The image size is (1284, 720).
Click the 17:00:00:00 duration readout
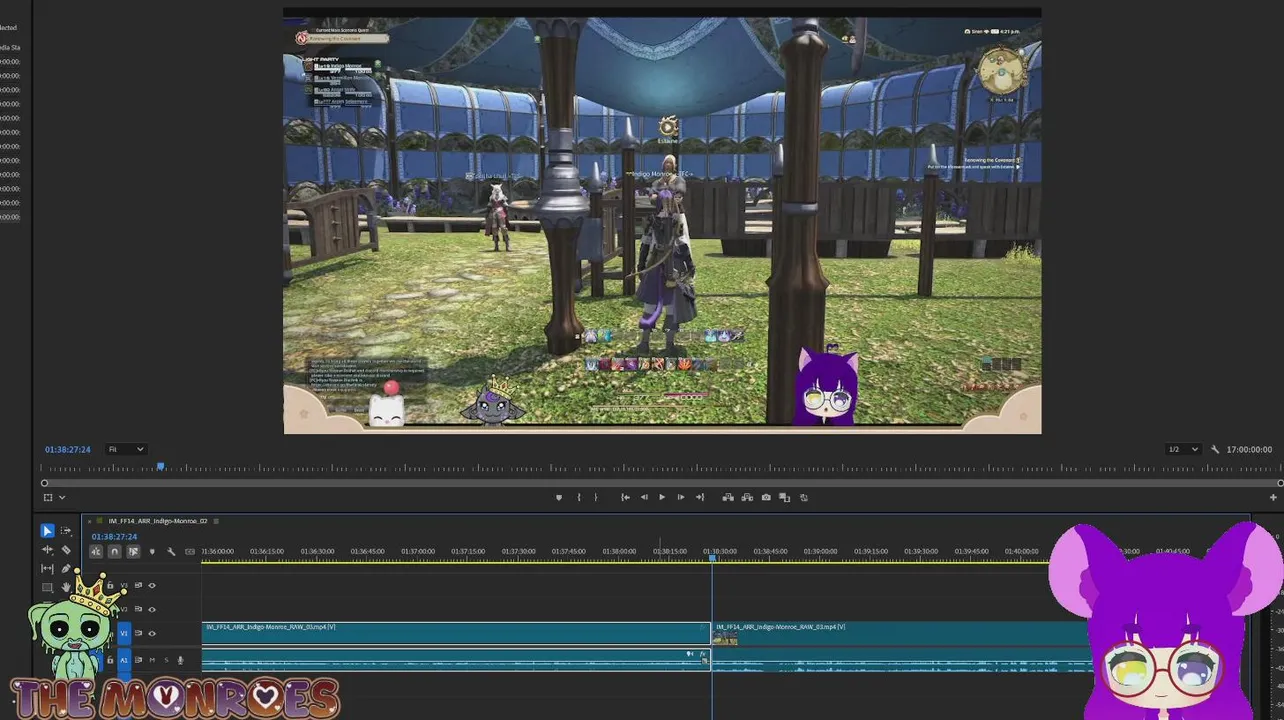point(1249,450)
